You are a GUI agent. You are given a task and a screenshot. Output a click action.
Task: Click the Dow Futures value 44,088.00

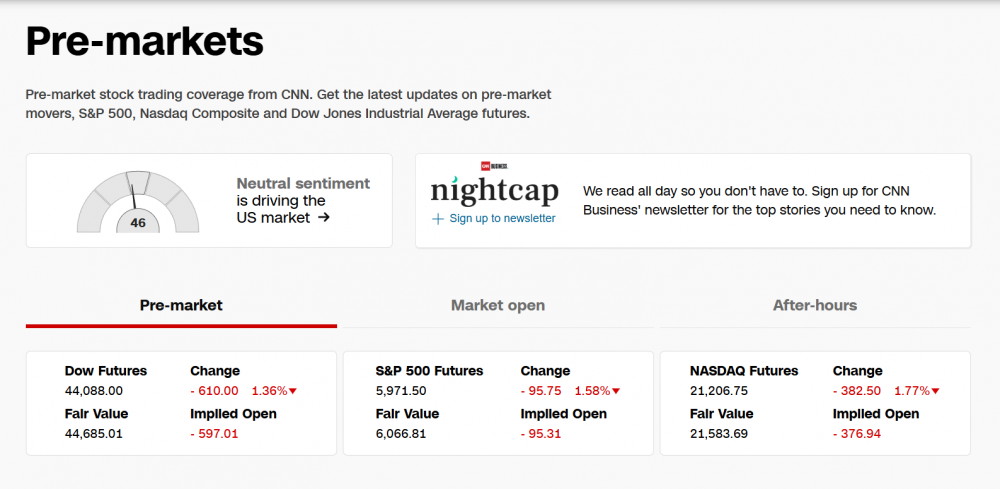click(x=94, y=391)
